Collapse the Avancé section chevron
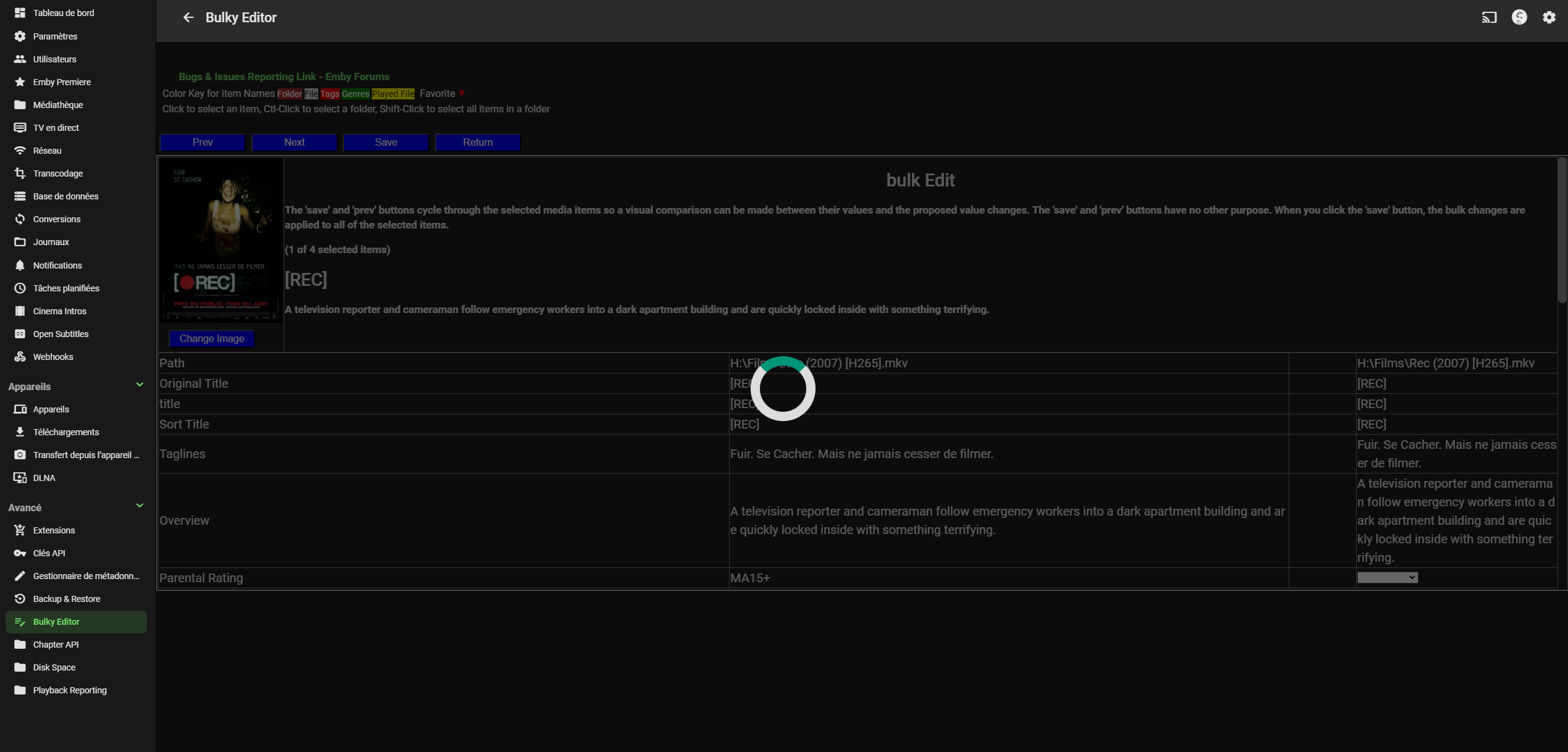1568x752 pixels. [x=140, y=506]
